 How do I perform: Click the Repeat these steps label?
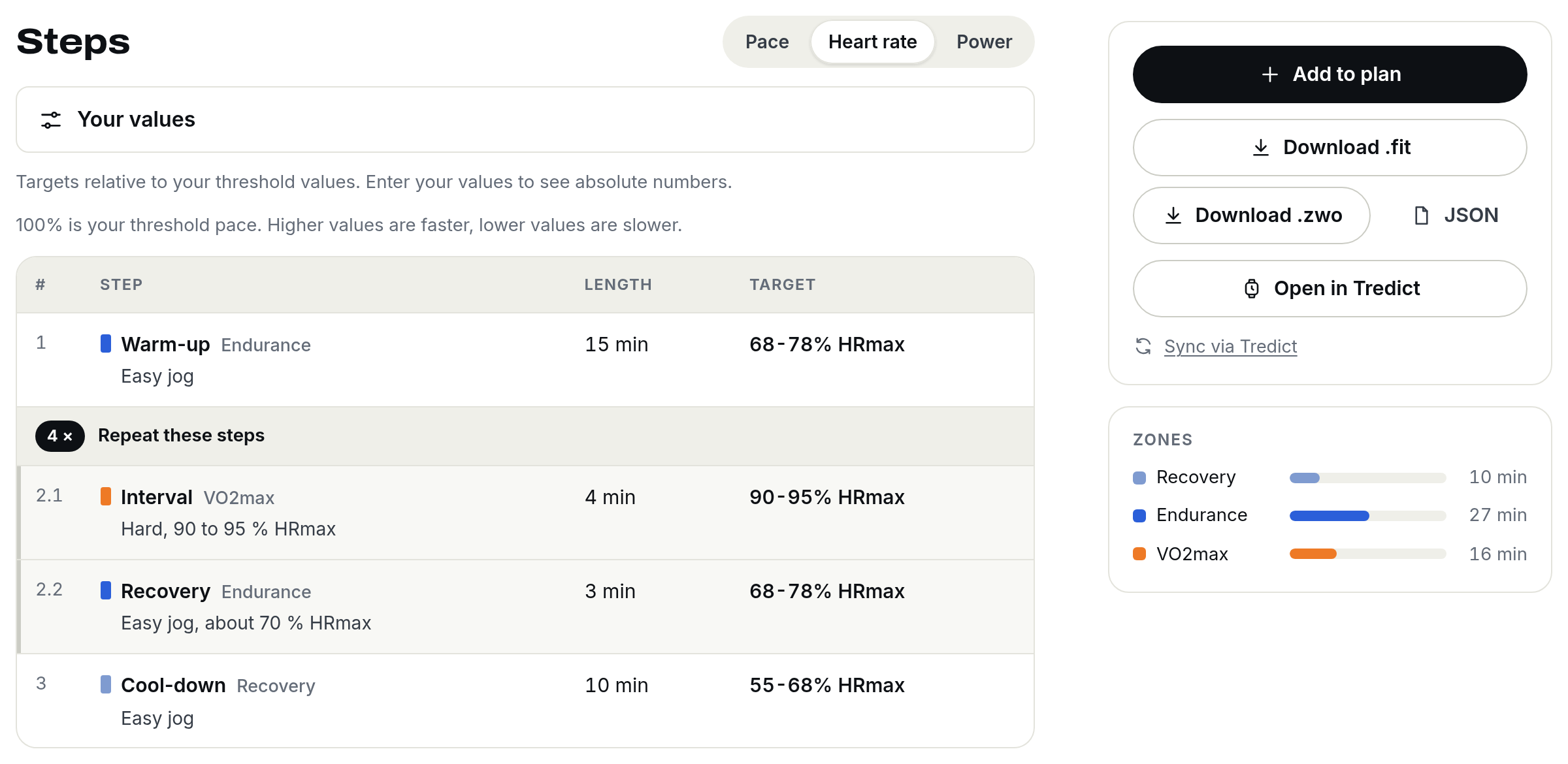click(181, 436)
